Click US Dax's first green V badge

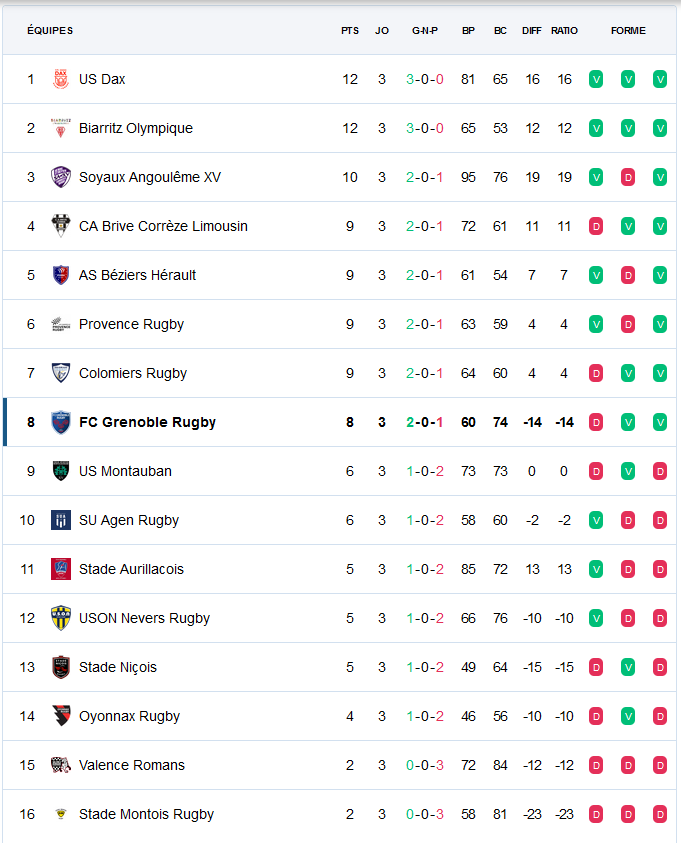point(596,79)
